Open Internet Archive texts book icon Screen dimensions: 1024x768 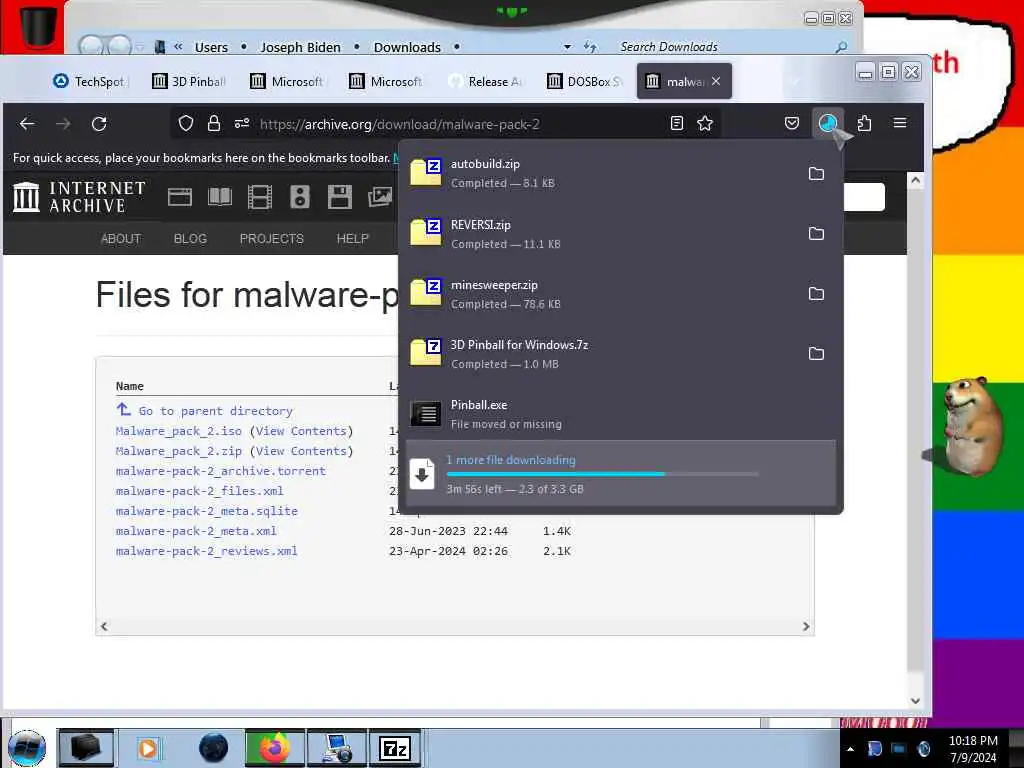click(x=219, y=197)
